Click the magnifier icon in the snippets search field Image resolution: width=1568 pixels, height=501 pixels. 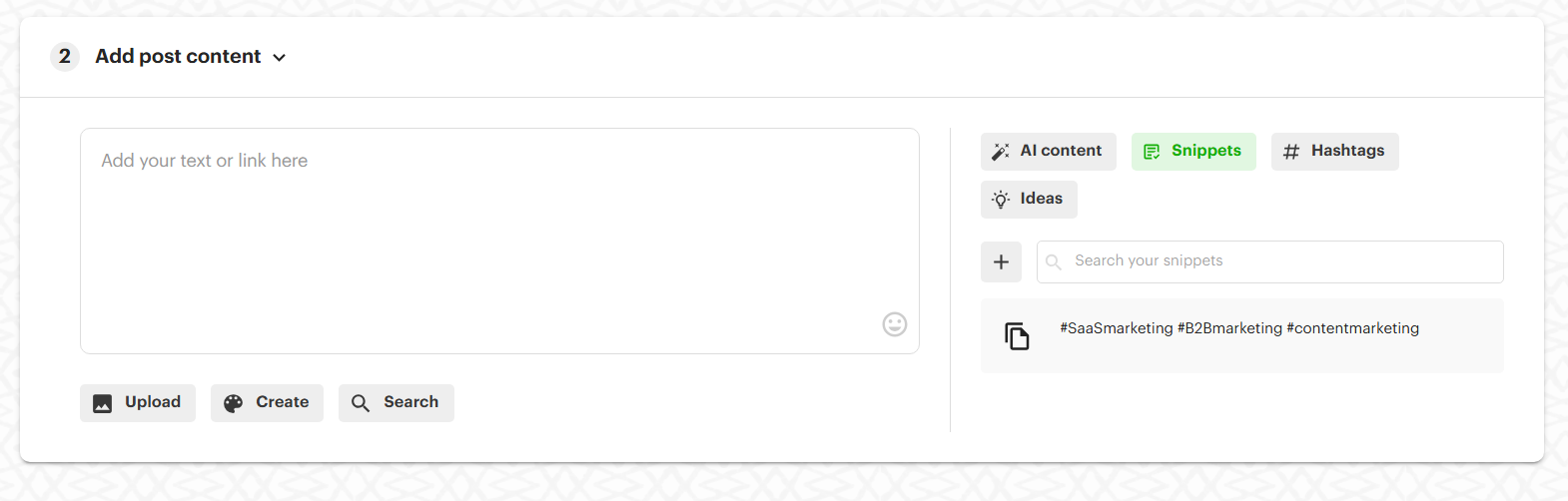[1054, 262]
